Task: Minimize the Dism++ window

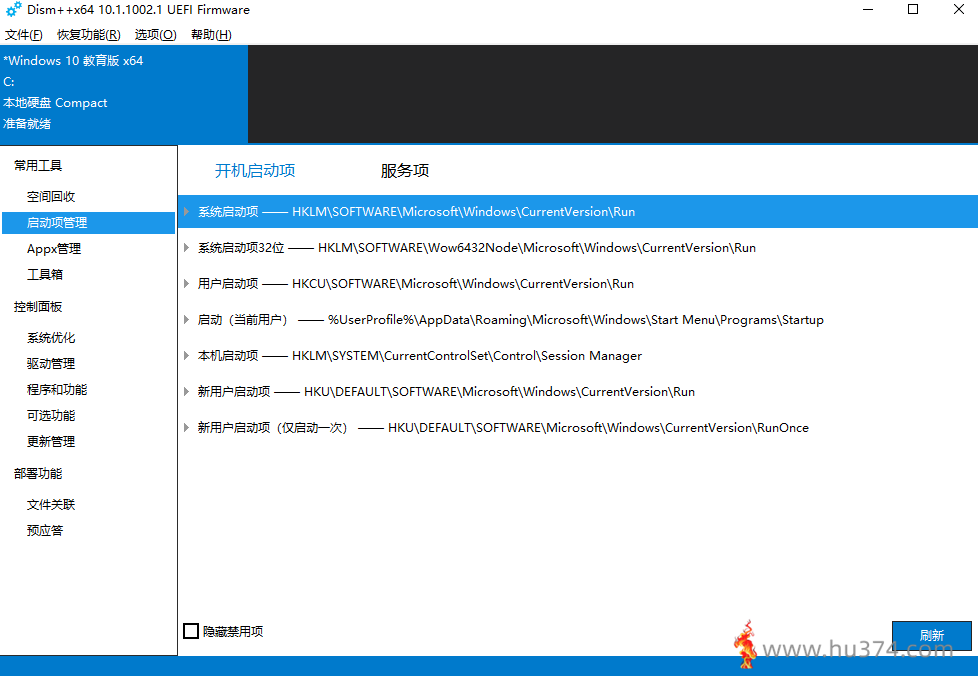Action: [868, 9]
